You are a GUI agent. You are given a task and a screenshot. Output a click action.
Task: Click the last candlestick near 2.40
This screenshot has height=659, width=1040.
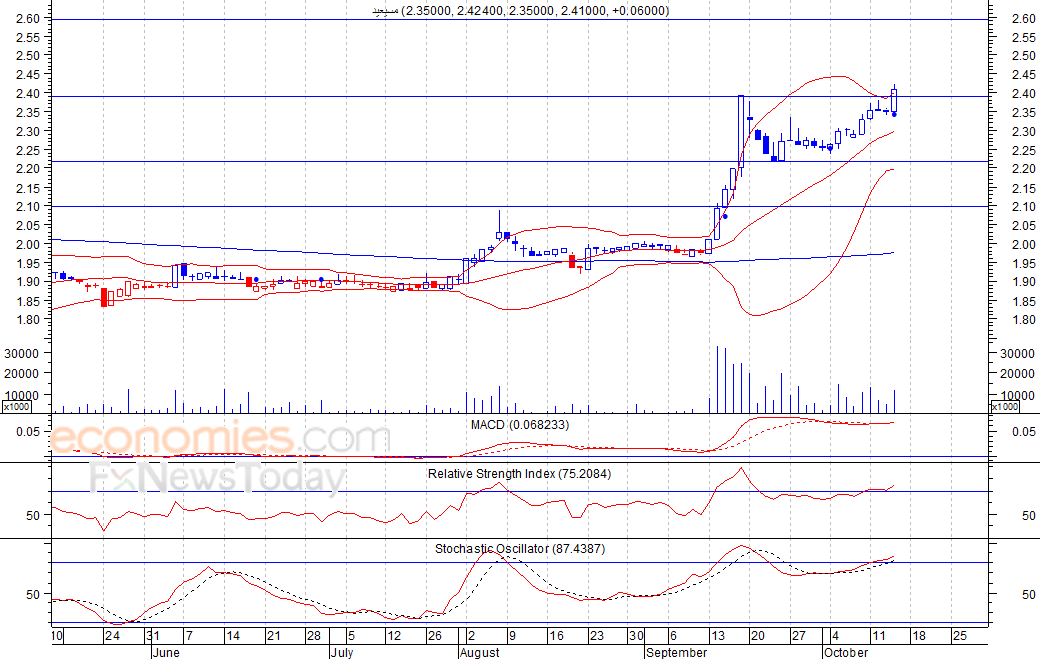(x=895, y=100)
